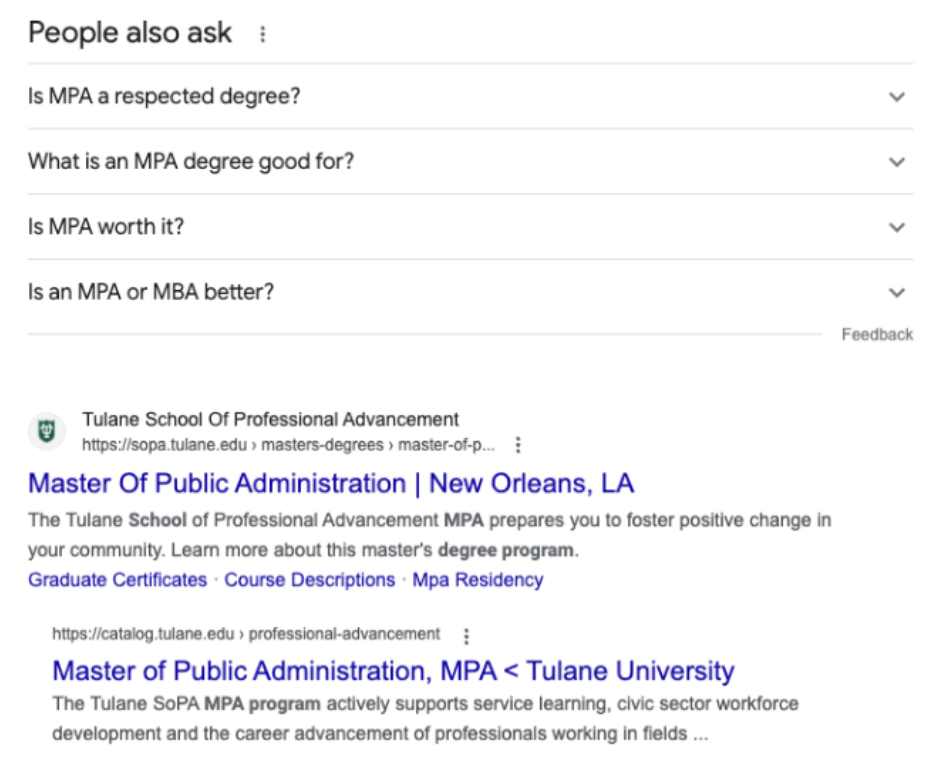
Task: Expand 'Is MPA worth it?' chevron
Action: coord(897,227)
